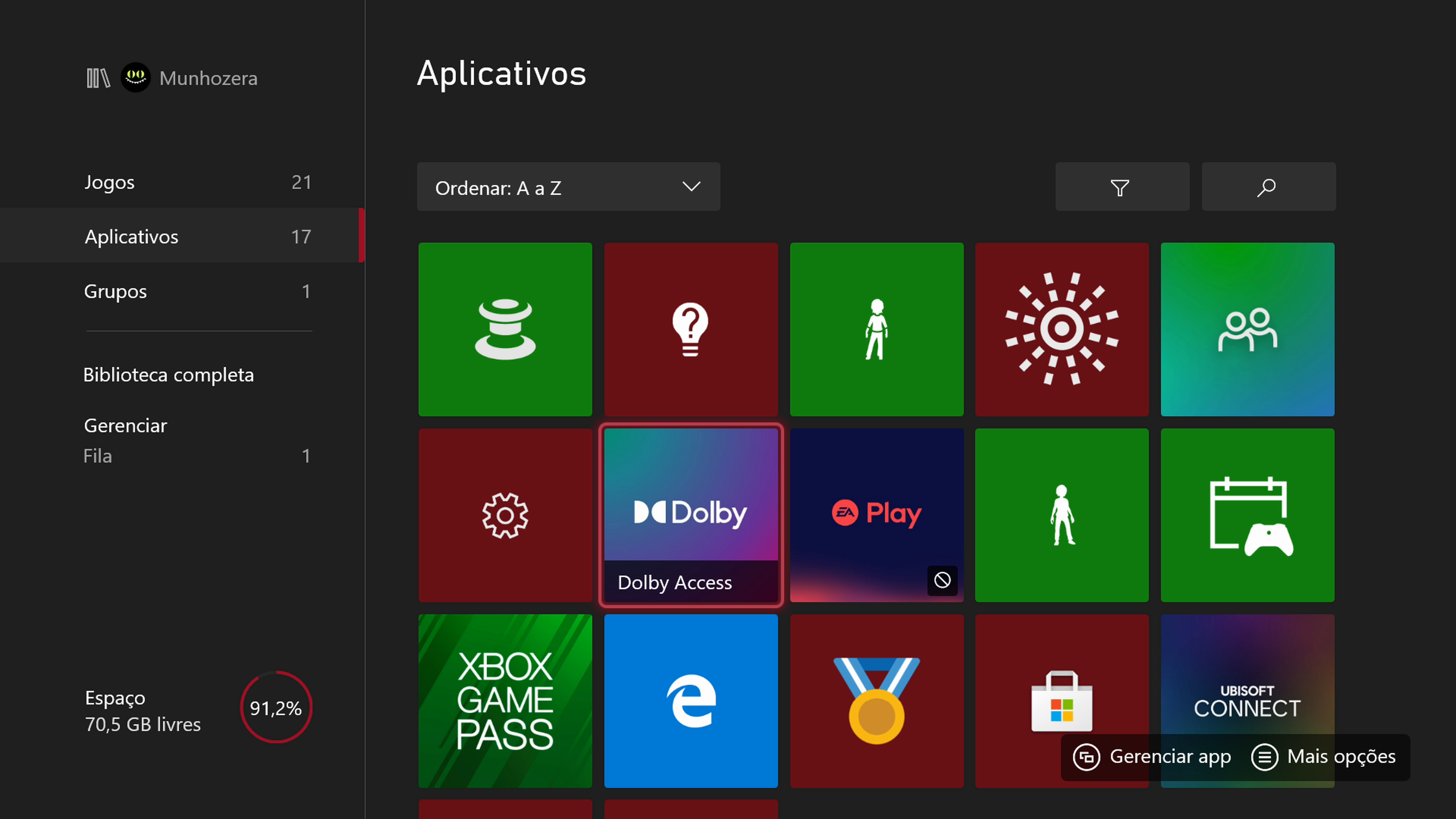Viewport: 1456px width, 819px height.
Task: Launch the Xbox Game Pass app tile
Action: coord(505,700)
